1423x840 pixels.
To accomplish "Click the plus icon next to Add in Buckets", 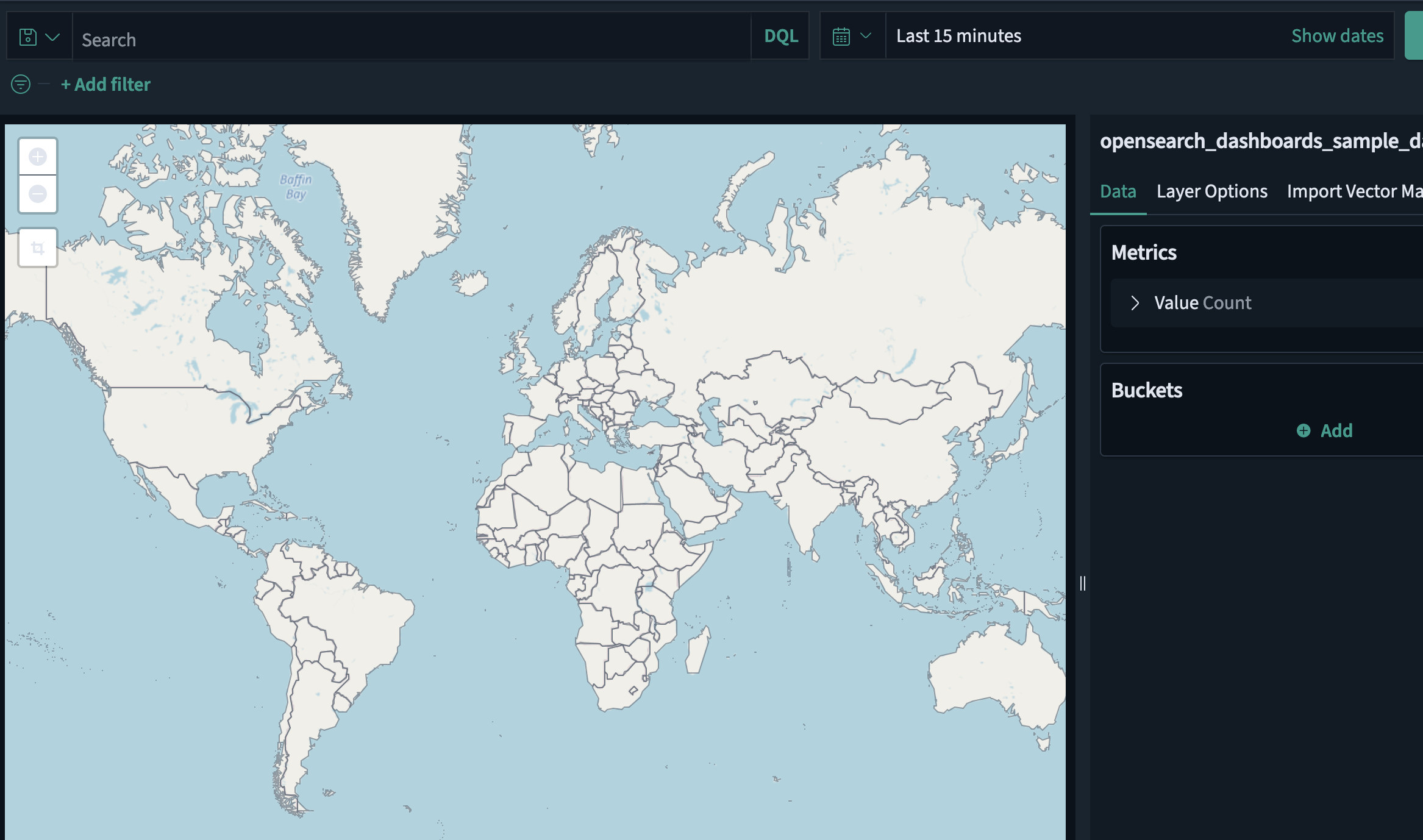I will (x=1304, y=430).
